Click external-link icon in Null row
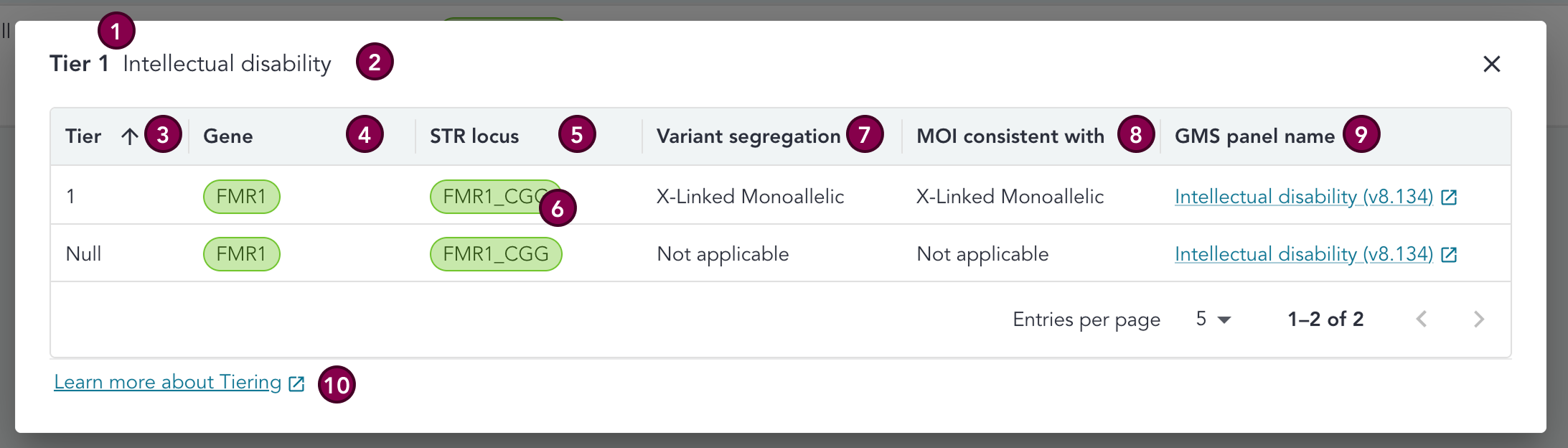This screenshot has height=448, width=1568. point(1449,255)
